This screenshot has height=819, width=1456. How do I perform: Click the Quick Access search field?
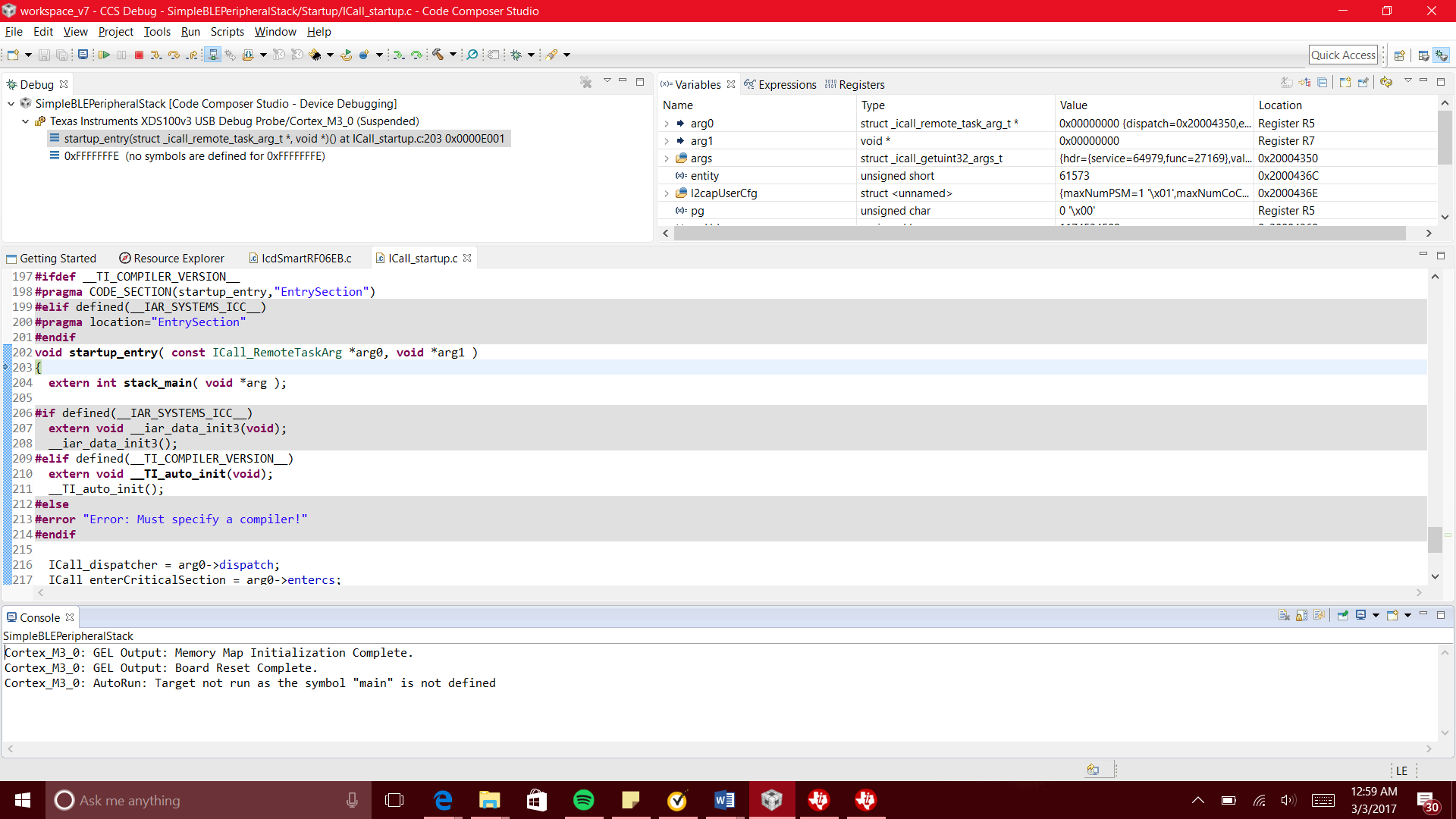pyautogui.click(x=1342, y=55)
